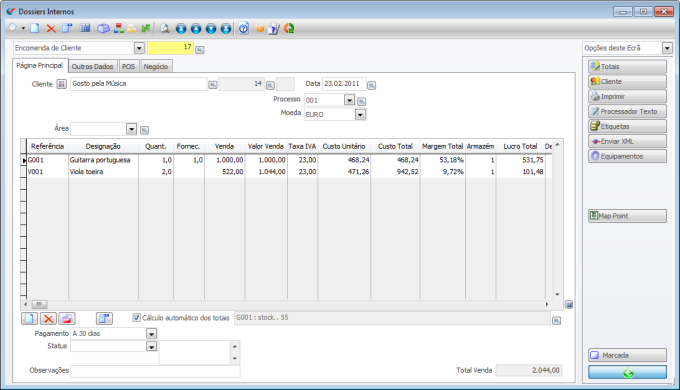Expand the Processo 001 dropdown

tap(349, 100)
